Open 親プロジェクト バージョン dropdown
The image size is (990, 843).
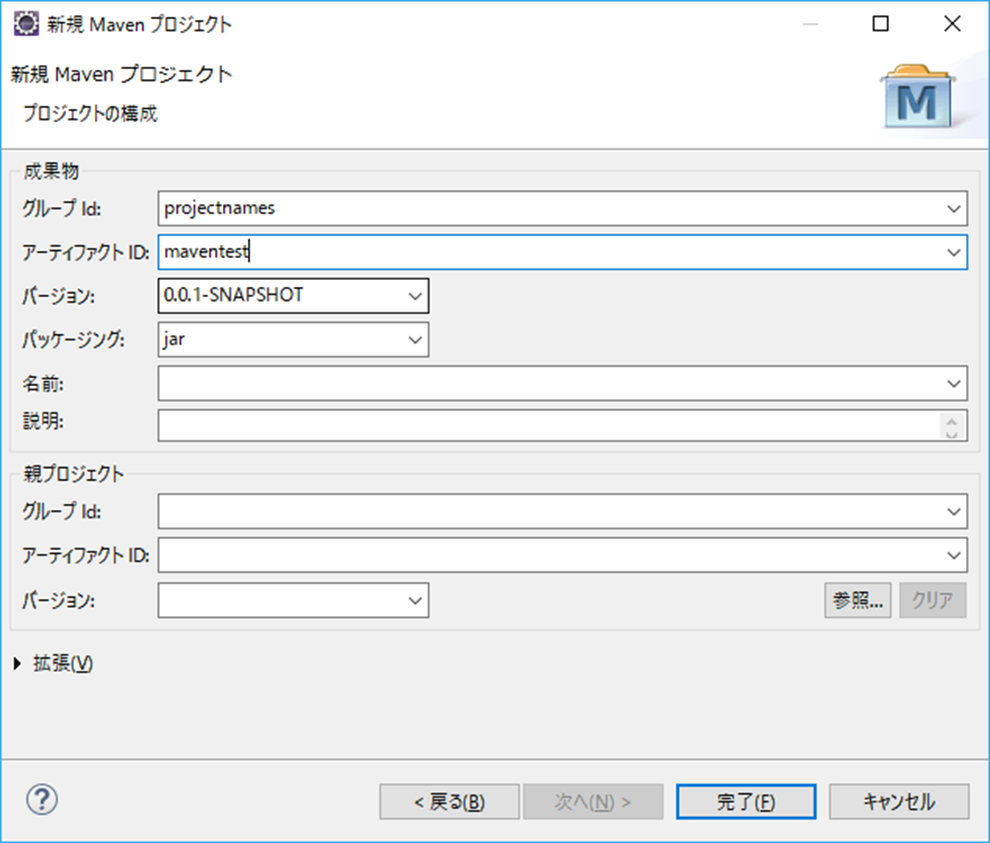pos(415,600)
